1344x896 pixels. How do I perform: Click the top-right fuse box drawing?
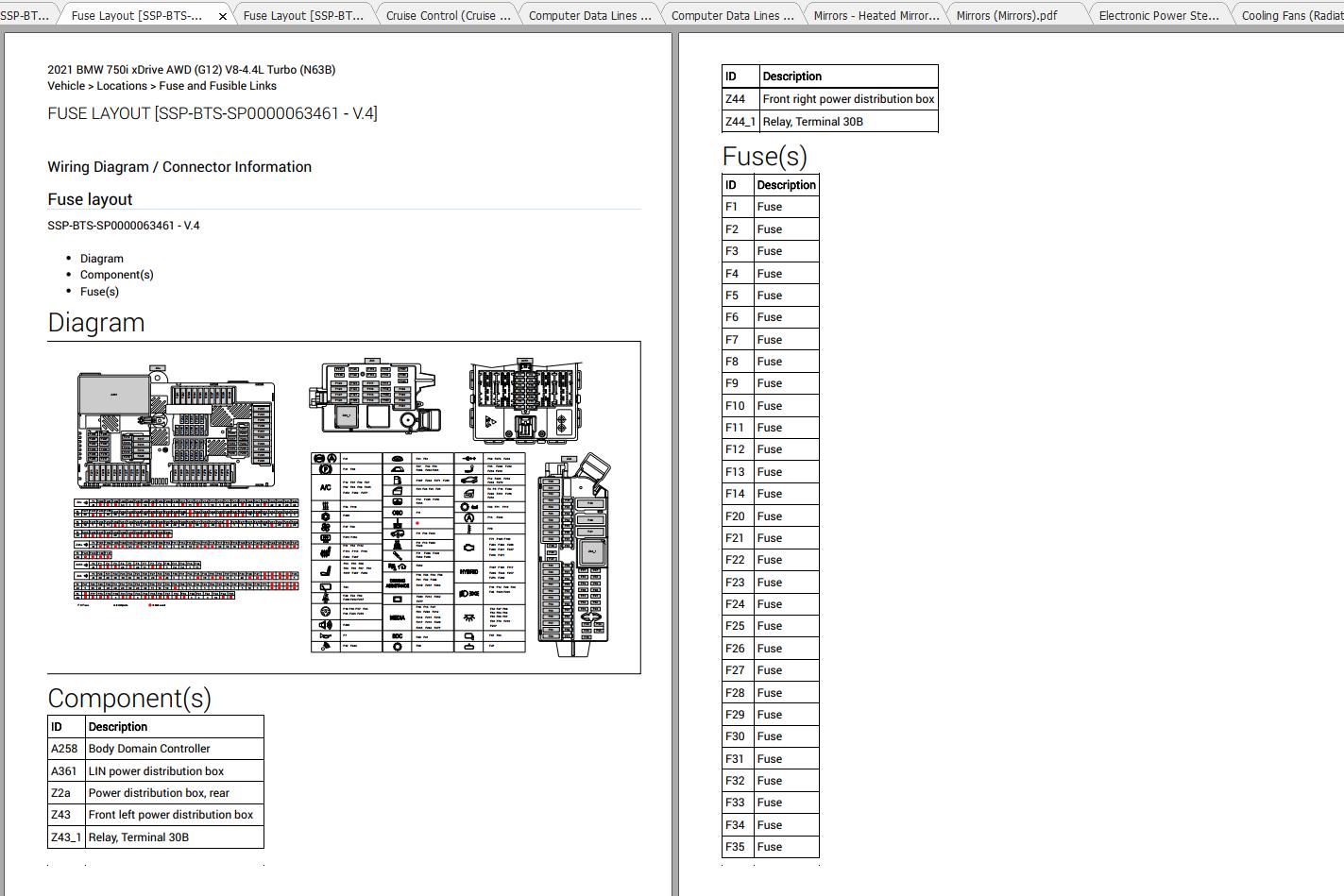(x=525, y=400)
